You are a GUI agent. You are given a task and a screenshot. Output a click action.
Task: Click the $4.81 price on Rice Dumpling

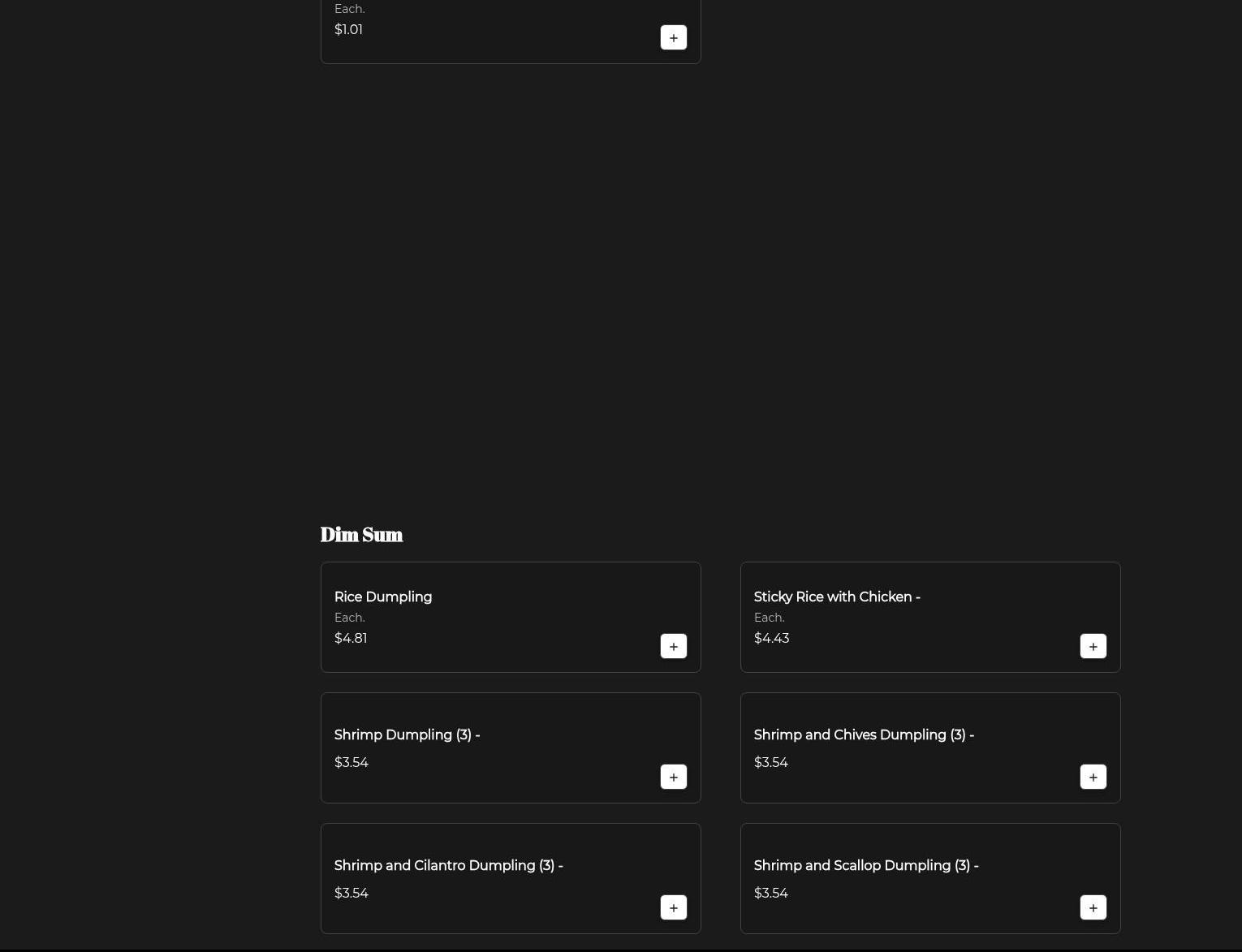tap(351, 638)
